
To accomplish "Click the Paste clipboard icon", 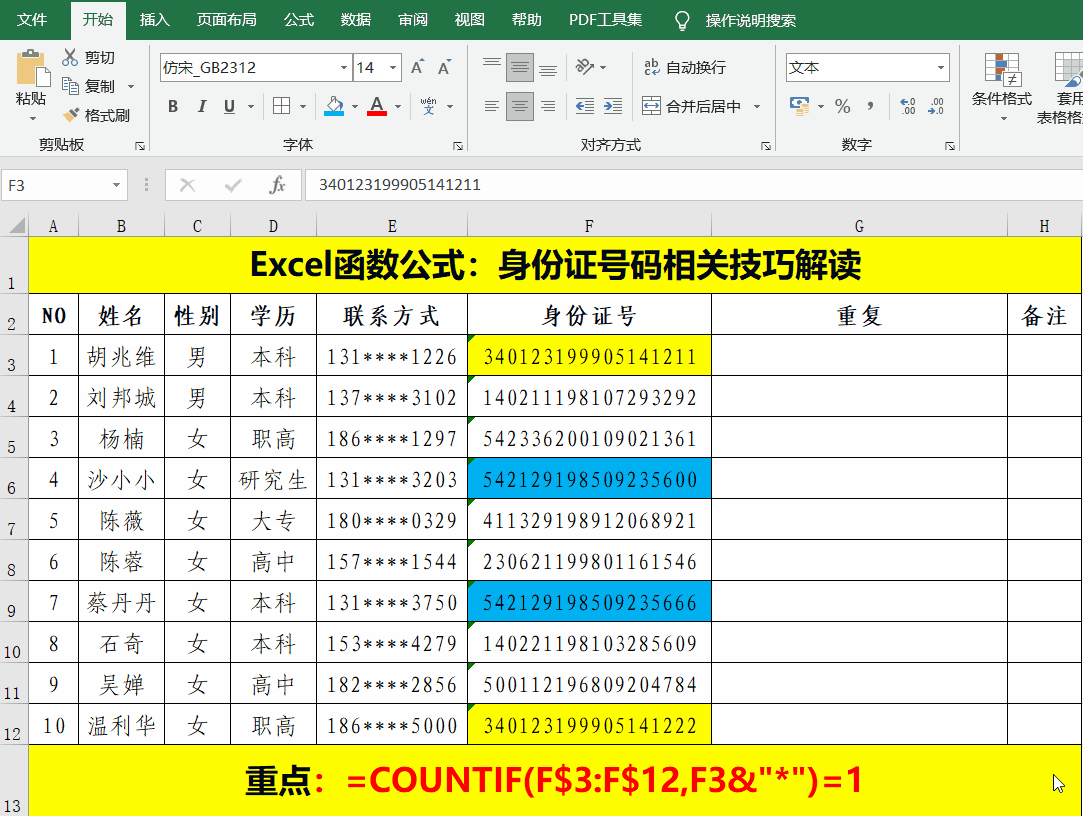I will point(32,69).
